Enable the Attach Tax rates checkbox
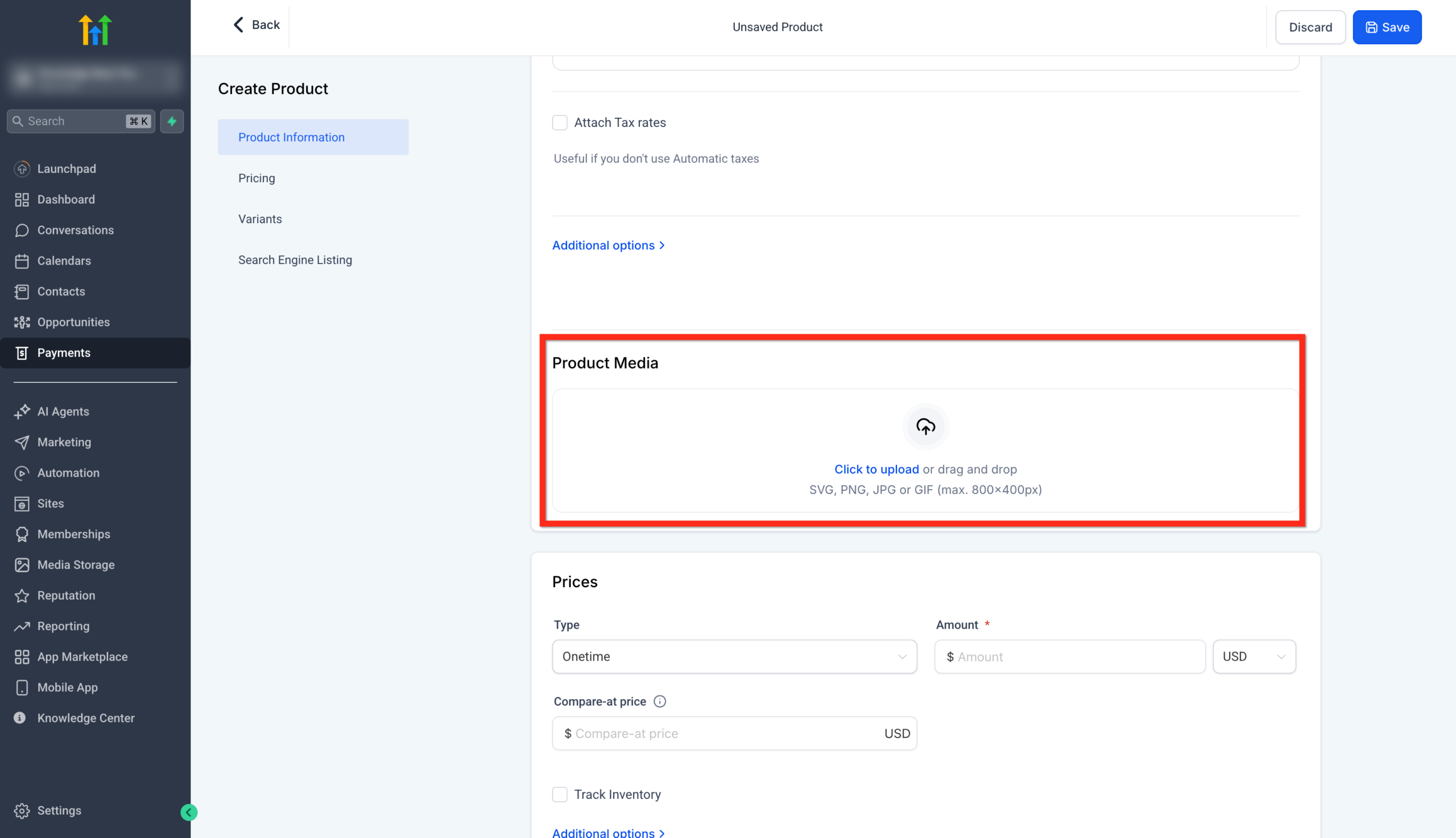This screenshot has height=838, width=1456. pyautogui.click(x=560, y=122)
